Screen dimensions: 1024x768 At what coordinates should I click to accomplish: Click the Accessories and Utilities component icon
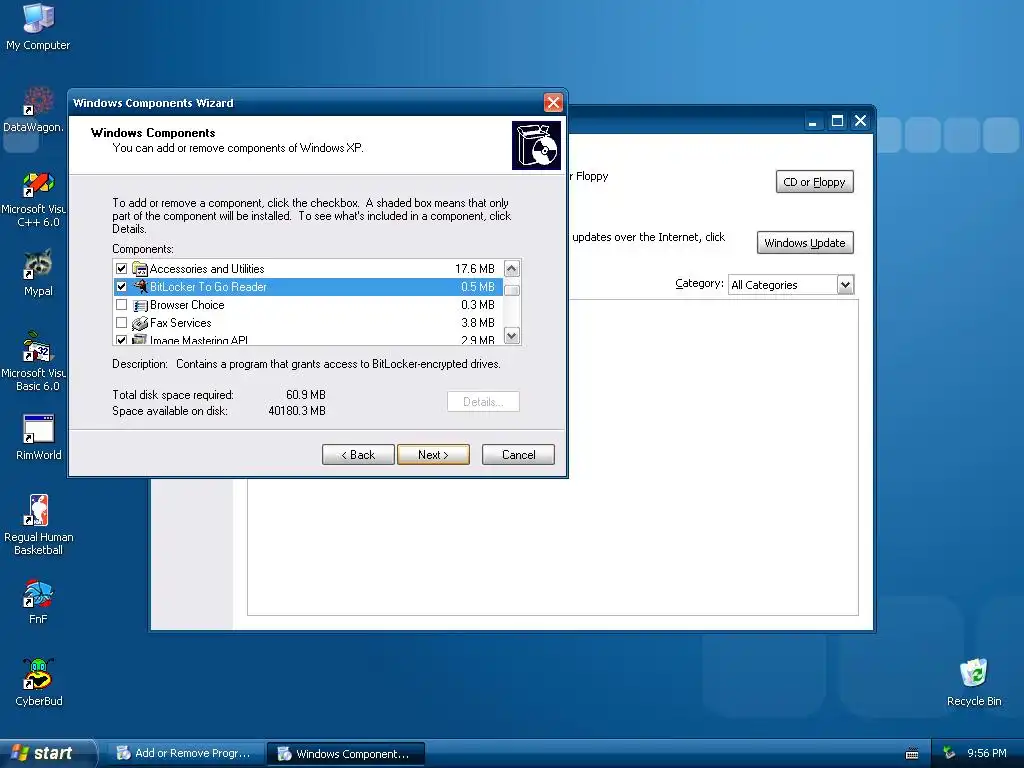click(x=140, y=268)
